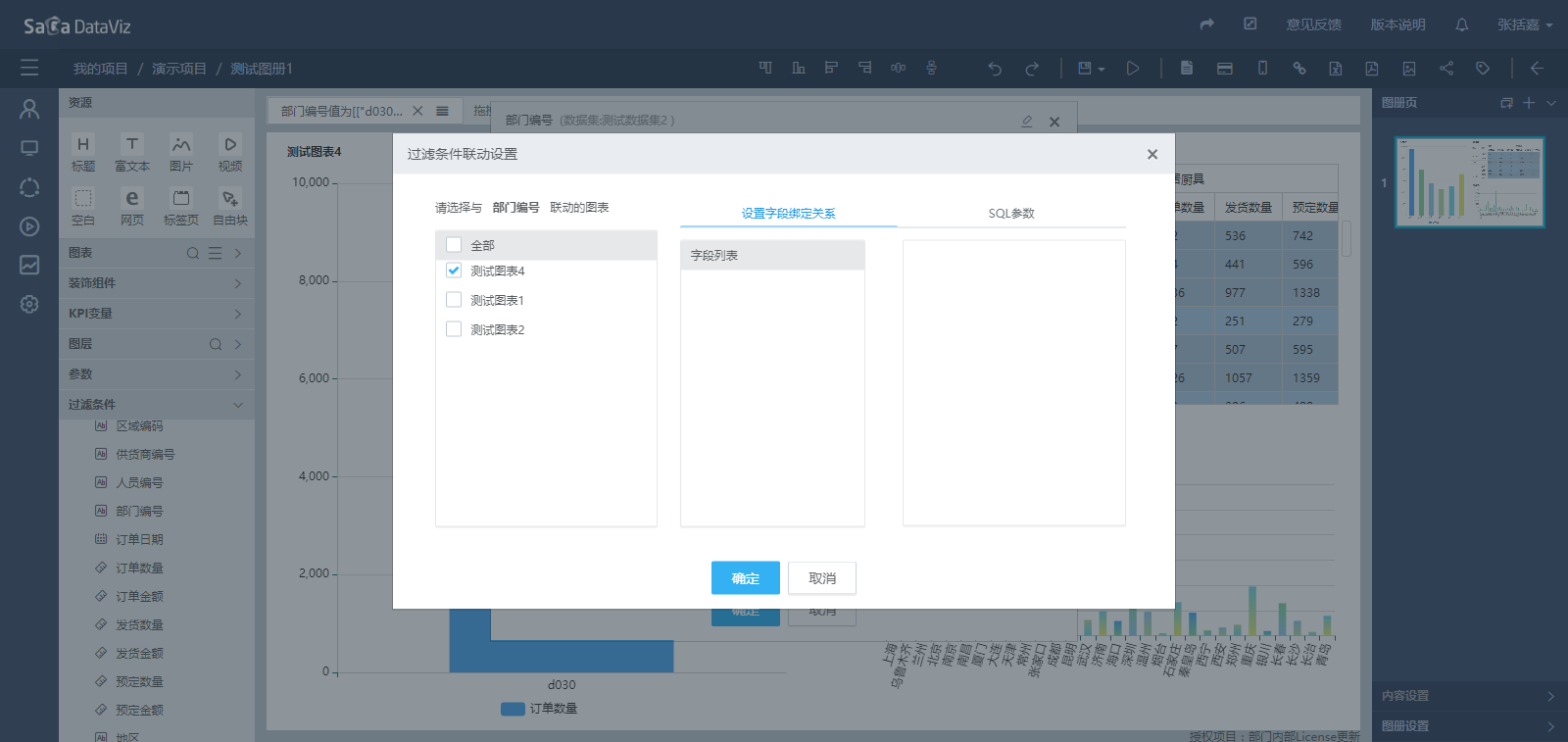This screenshot has width=1568, height=742.
Task: Click the export as image icon
Action: coord(1409,69)
